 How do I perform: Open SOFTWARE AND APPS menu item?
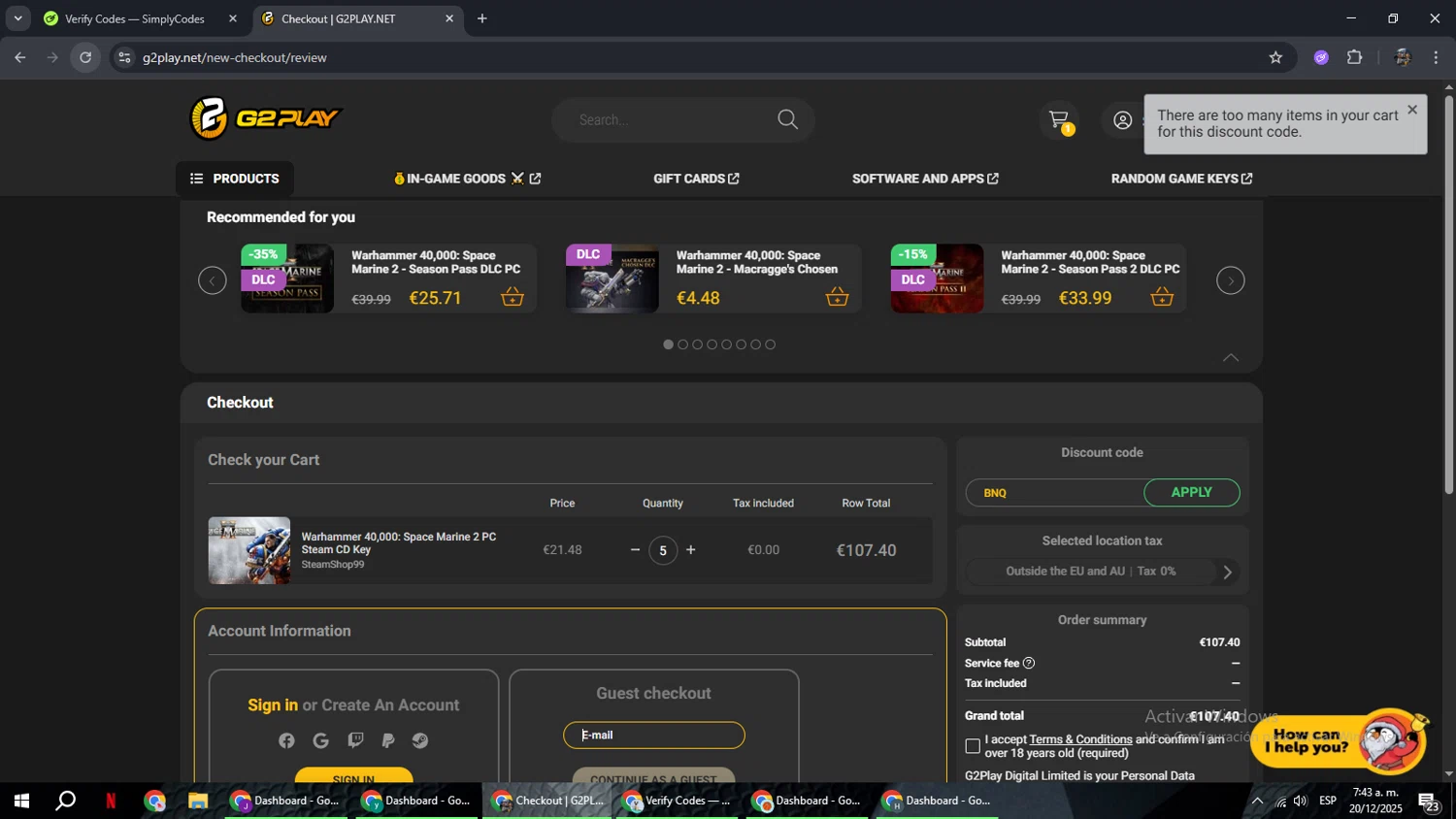925,179
